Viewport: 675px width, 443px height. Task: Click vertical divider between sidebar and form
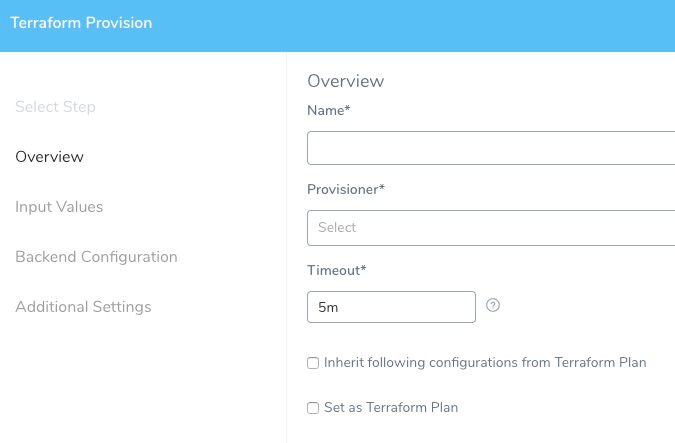click(286, 248)
